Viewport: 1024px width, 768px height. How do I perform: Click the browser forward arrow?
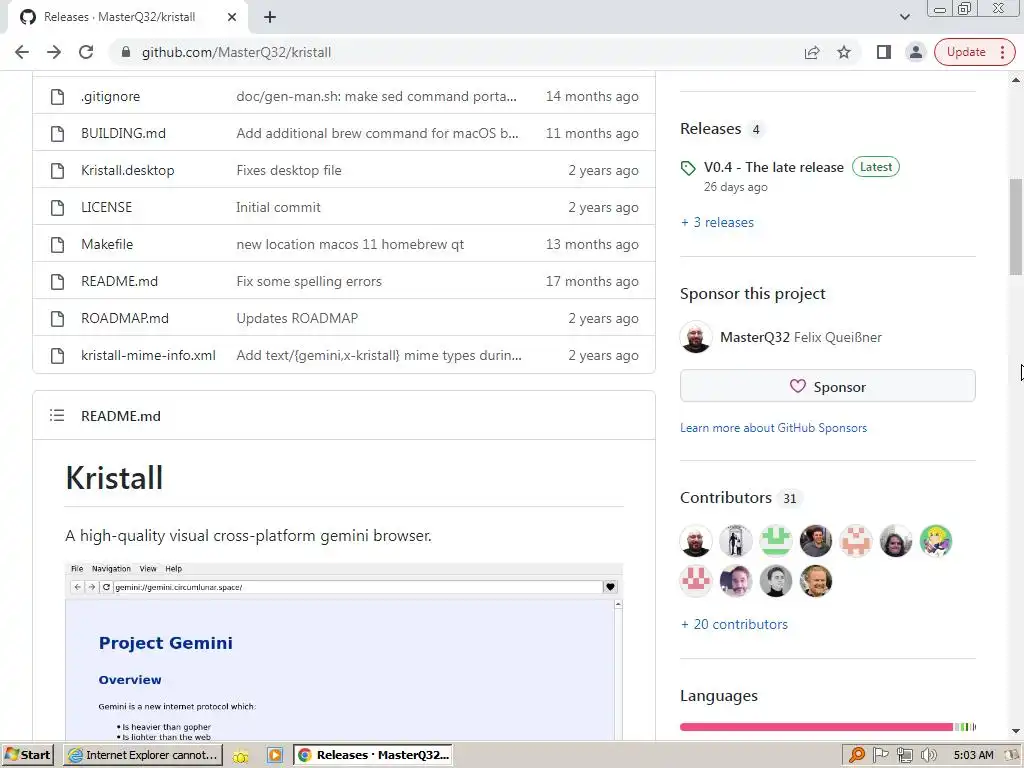tap(54, 52)
